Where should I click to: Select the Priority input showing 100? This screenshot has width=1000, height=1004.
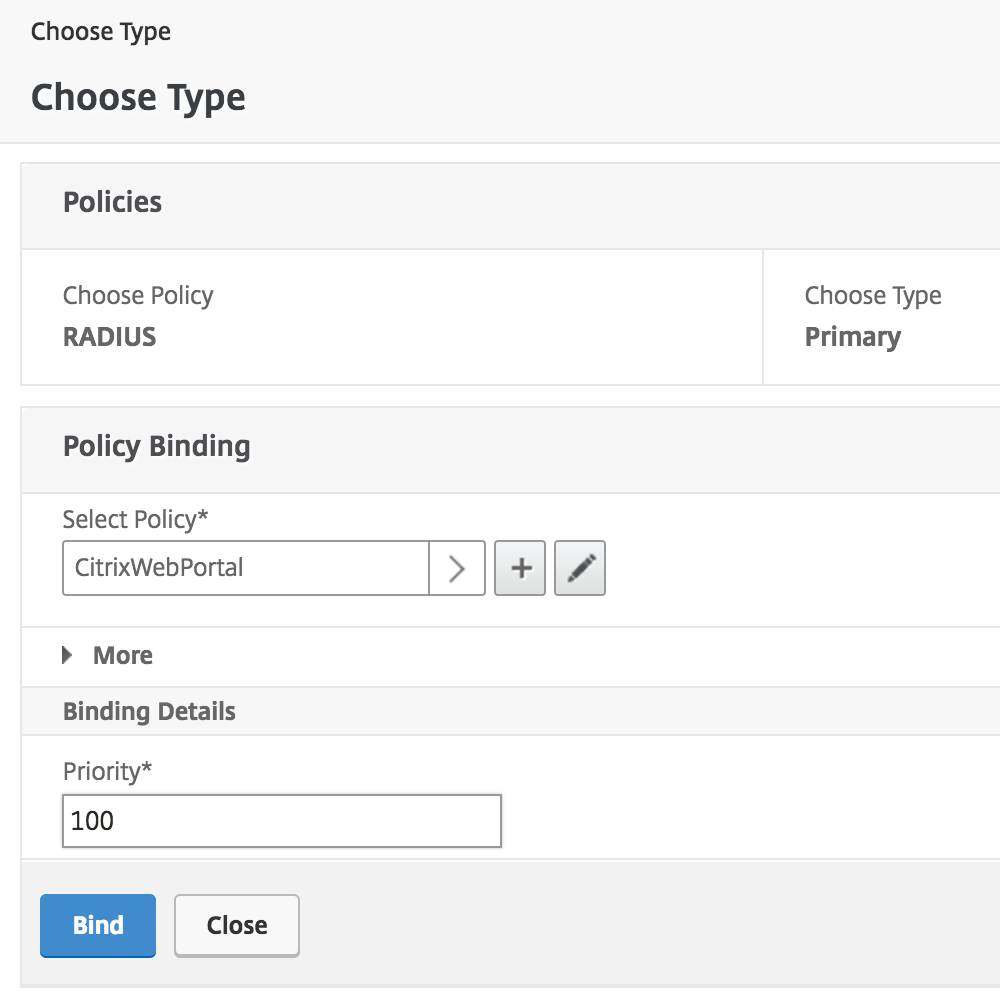point(281,820)
